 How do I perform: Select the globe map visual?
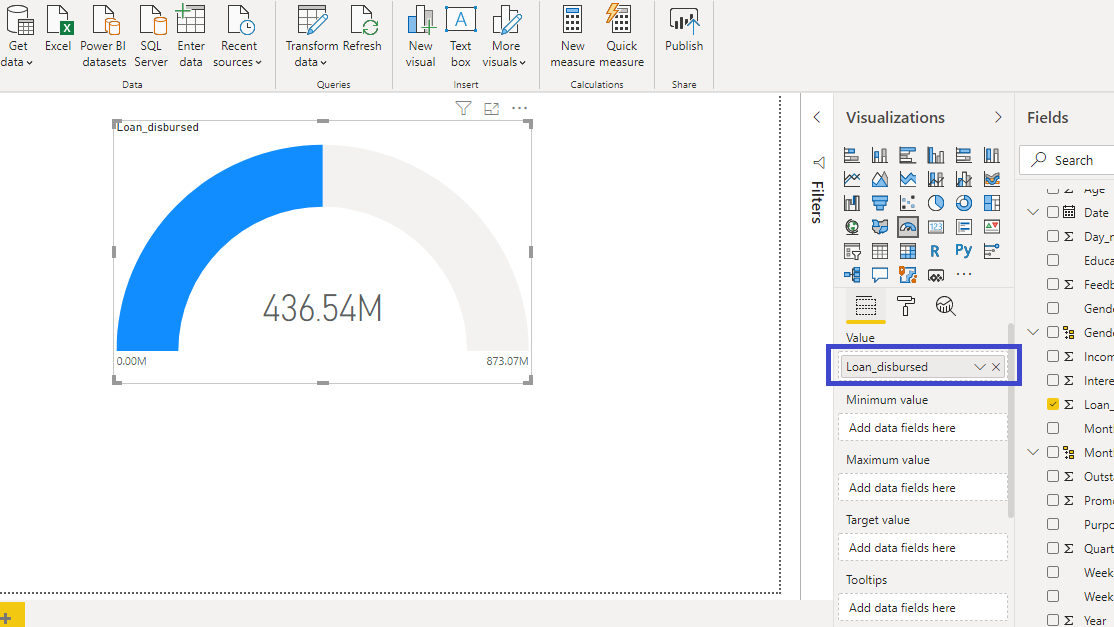click(852, 227)
